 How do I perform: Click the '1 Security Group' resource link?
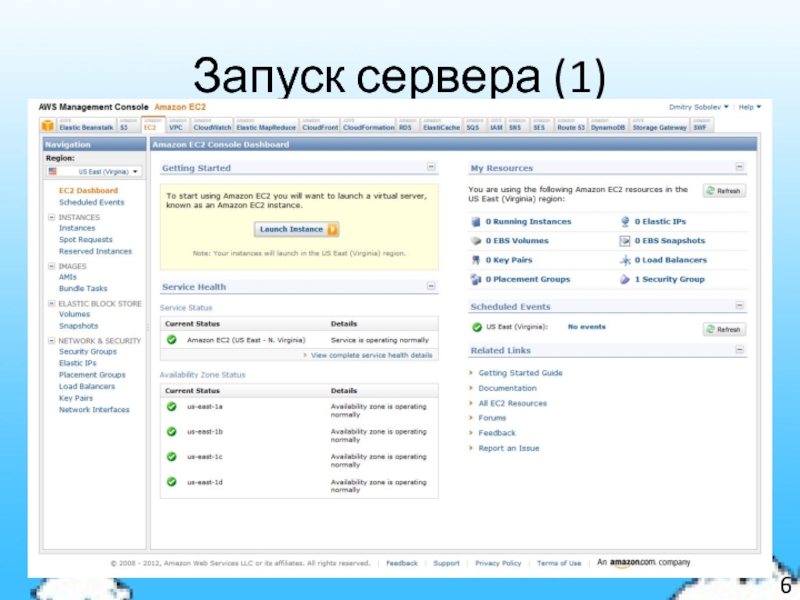pyautogui.click(x=669, y=279)
